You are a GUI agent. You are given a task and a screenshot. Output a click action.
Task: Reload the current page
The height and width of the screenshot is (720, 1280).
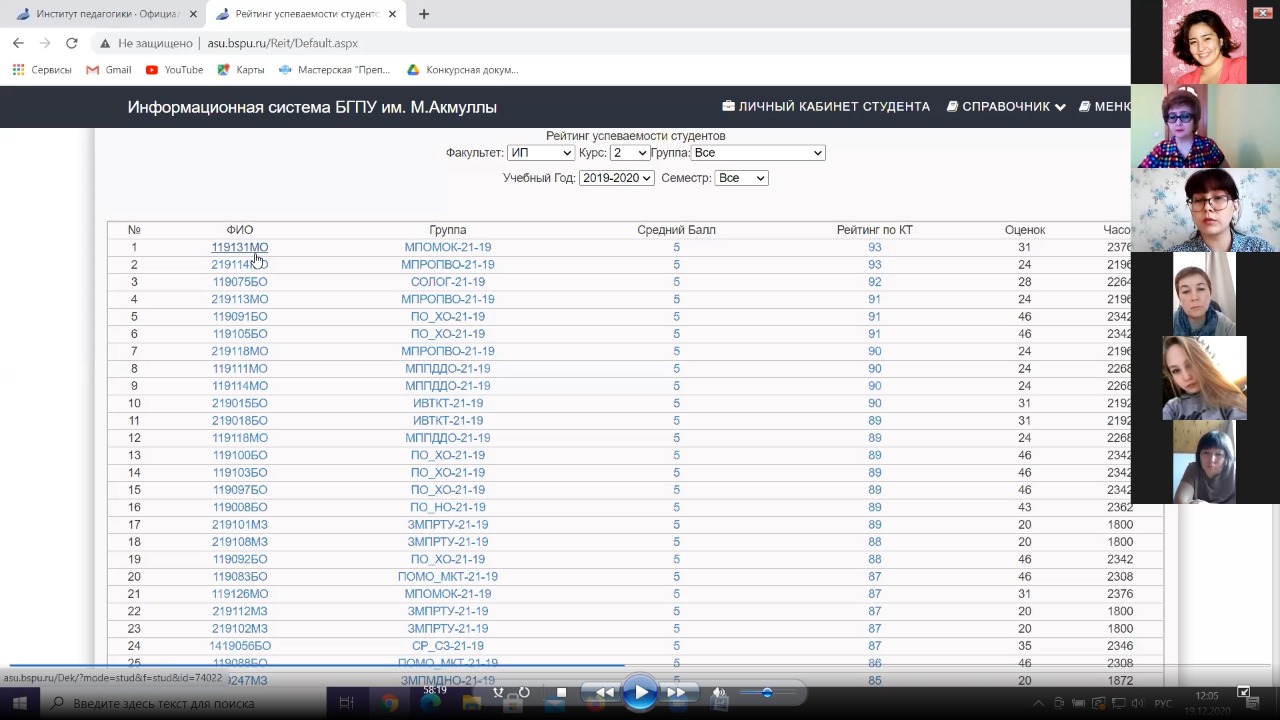(72, 43)
